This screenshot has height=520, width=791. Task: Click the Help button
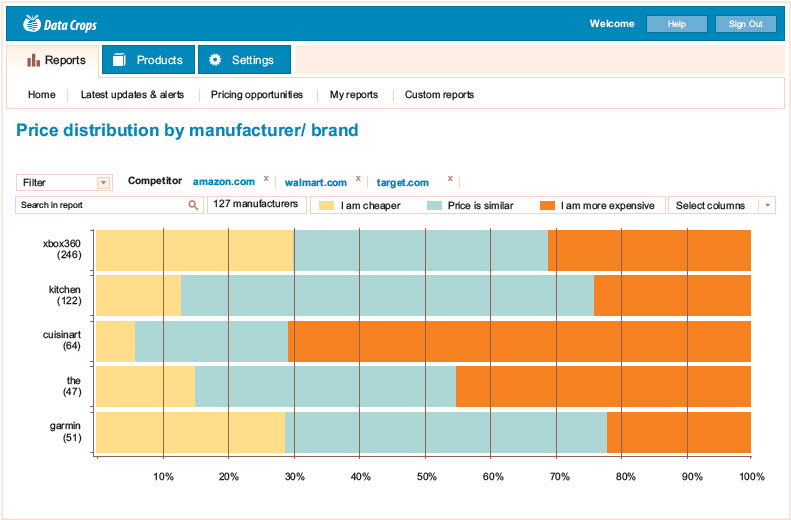tap(676, 24)
